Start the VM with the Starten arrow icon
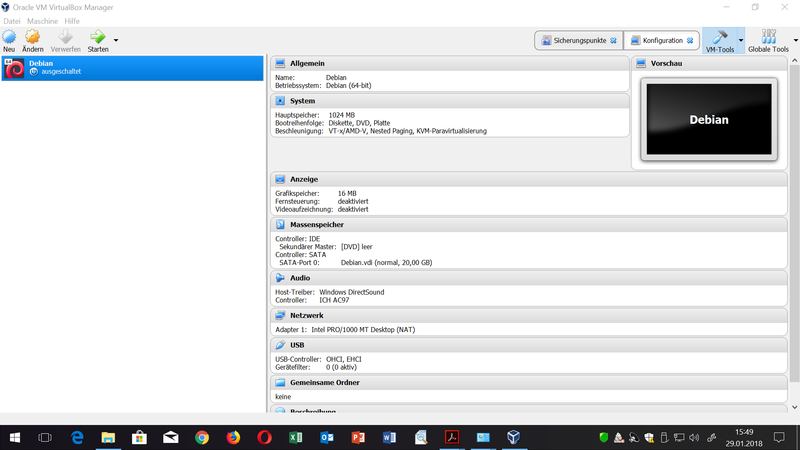The height and width of the screenshot is (450, 800). (x=97, y=37)
